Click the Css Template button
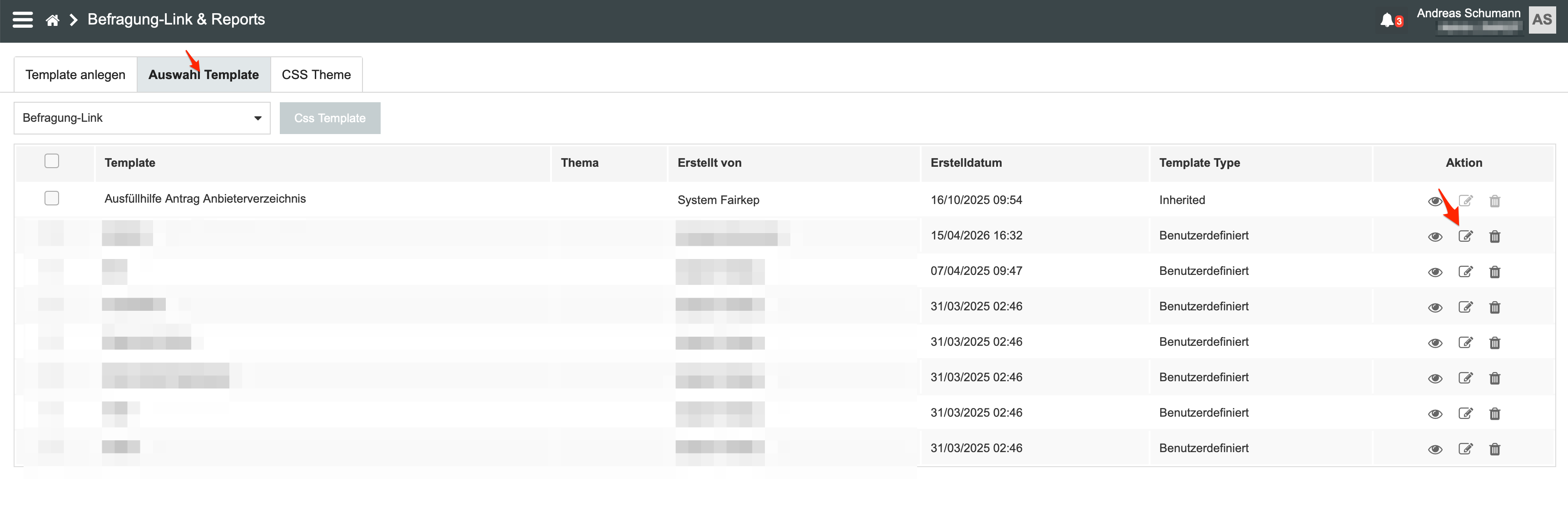Screen dimensions: 1568x518 pos(330,118)
